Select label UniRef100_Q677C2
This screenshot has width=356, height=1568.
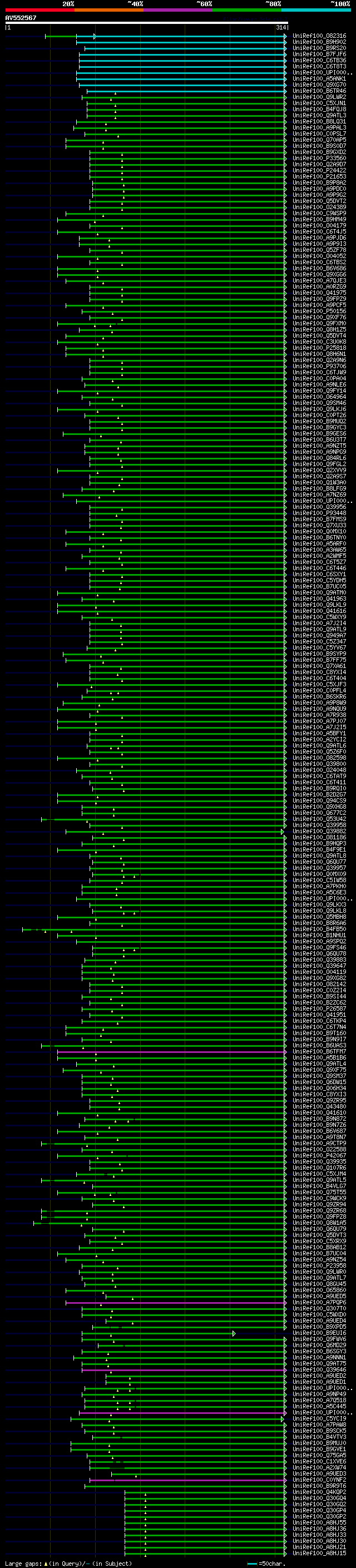tap(319, 813)
